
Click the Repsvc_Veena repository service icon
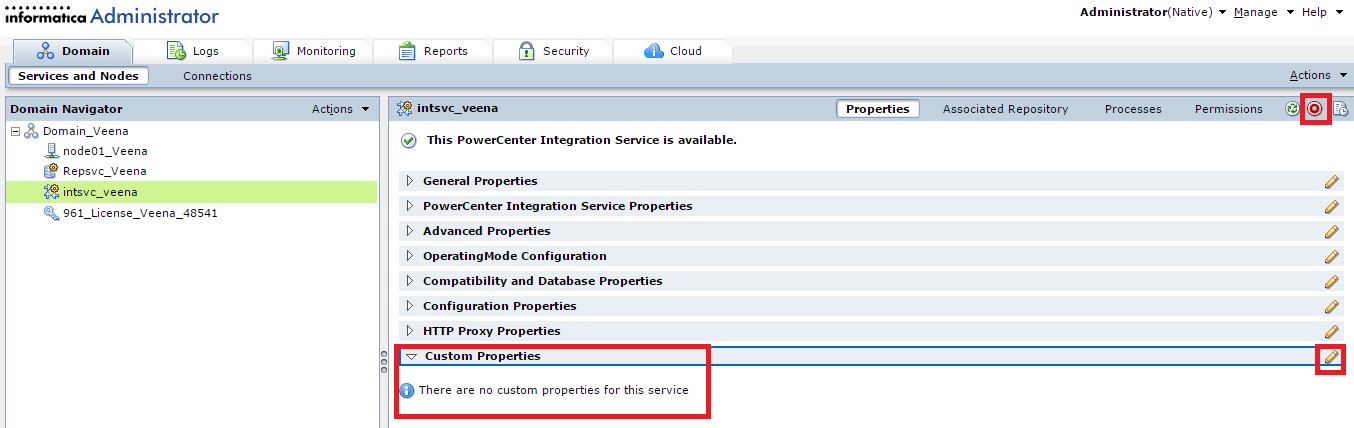[x=52, y=171]
